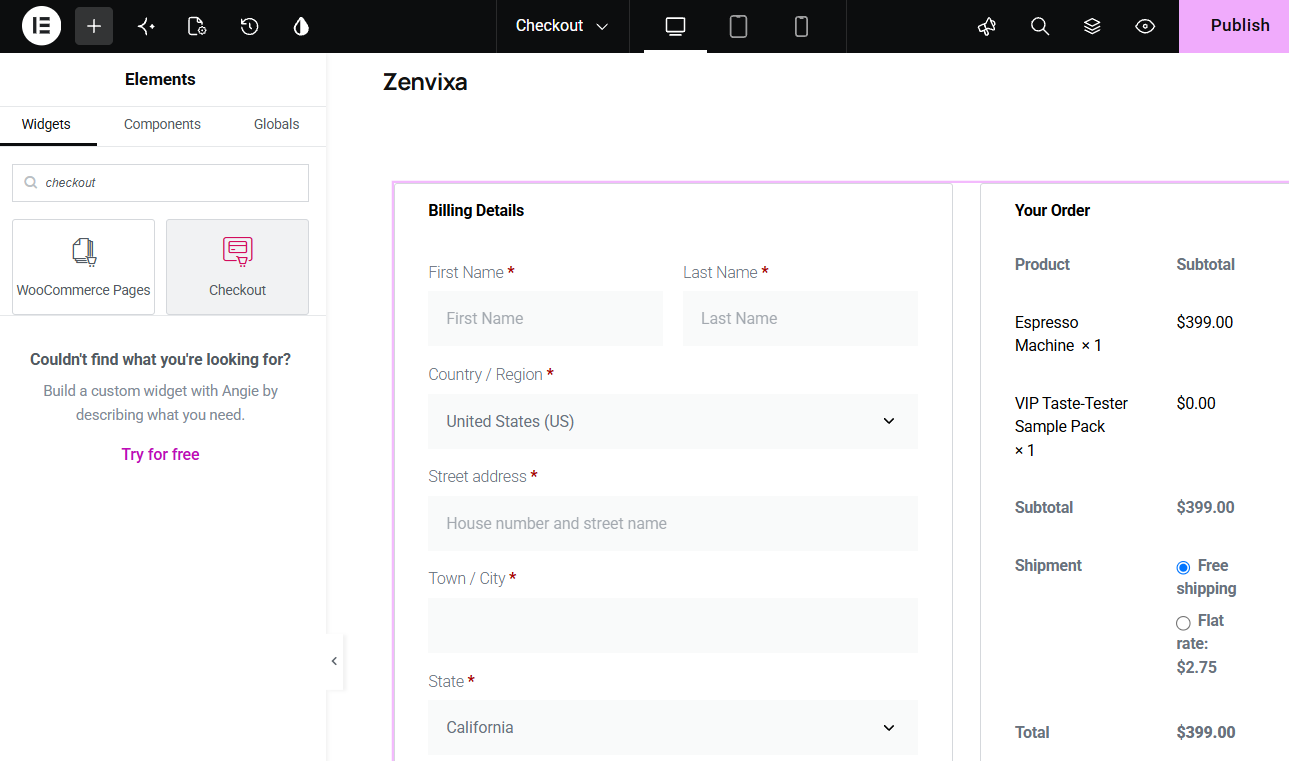Click the Espresso Machine × 1 product row
The width and height of the screenshot is (1289, 761).
[1058, 334]
